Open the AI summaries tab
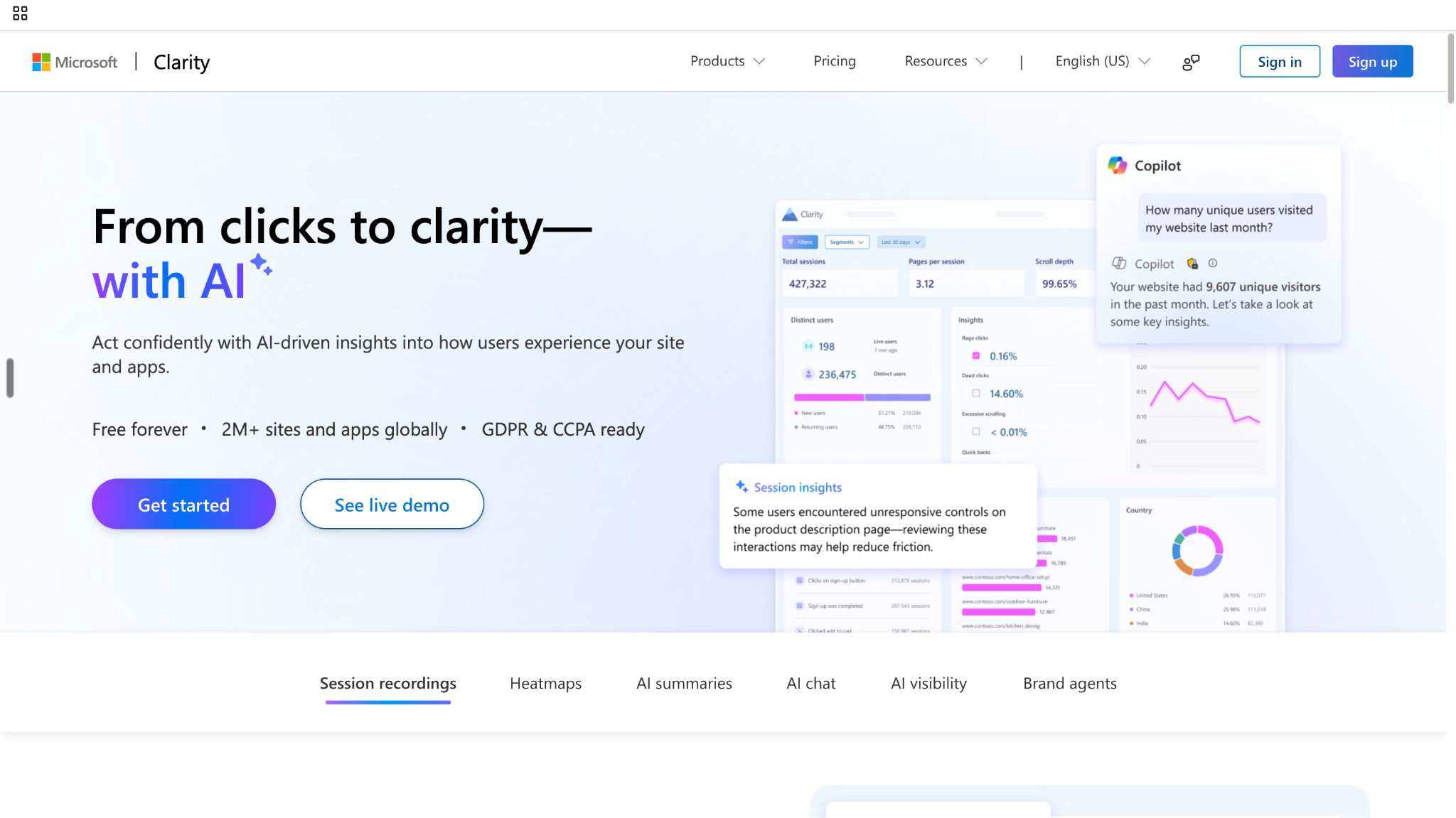Viewport: 1456px width, 818px height. [x=684, y=684]
